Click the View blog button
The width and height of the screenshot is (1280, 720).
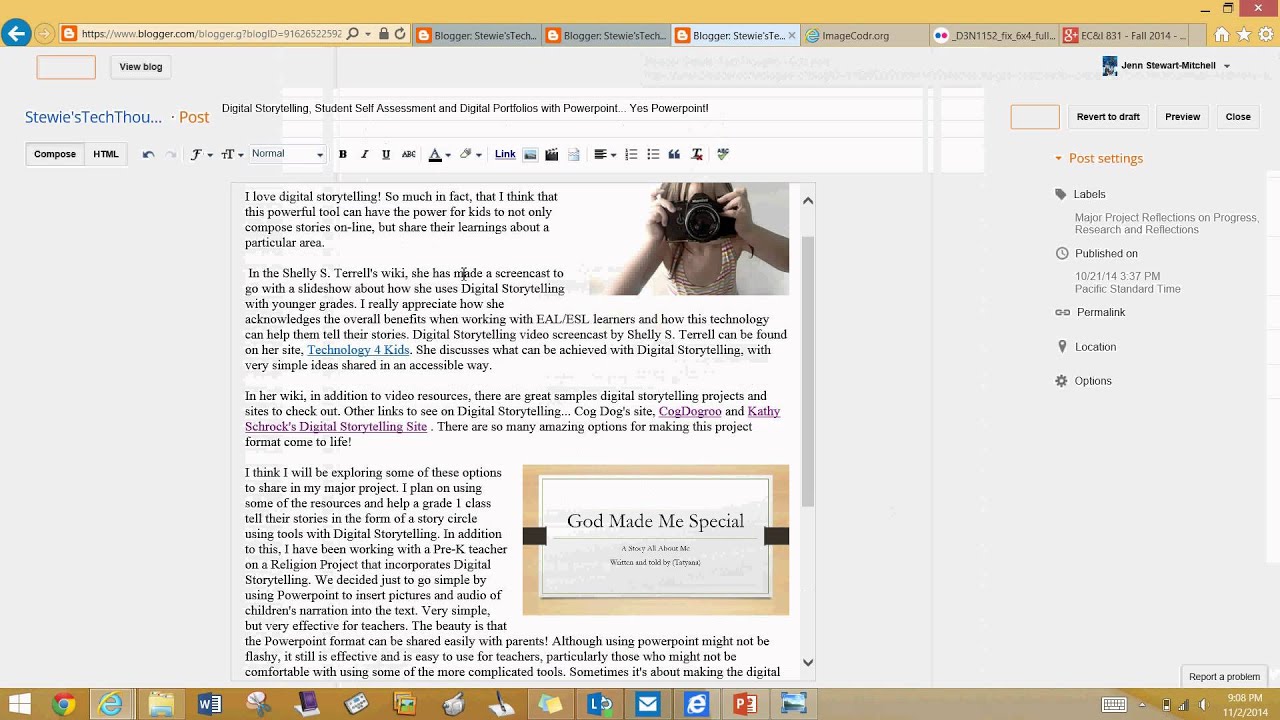click(x=141, y=67)
